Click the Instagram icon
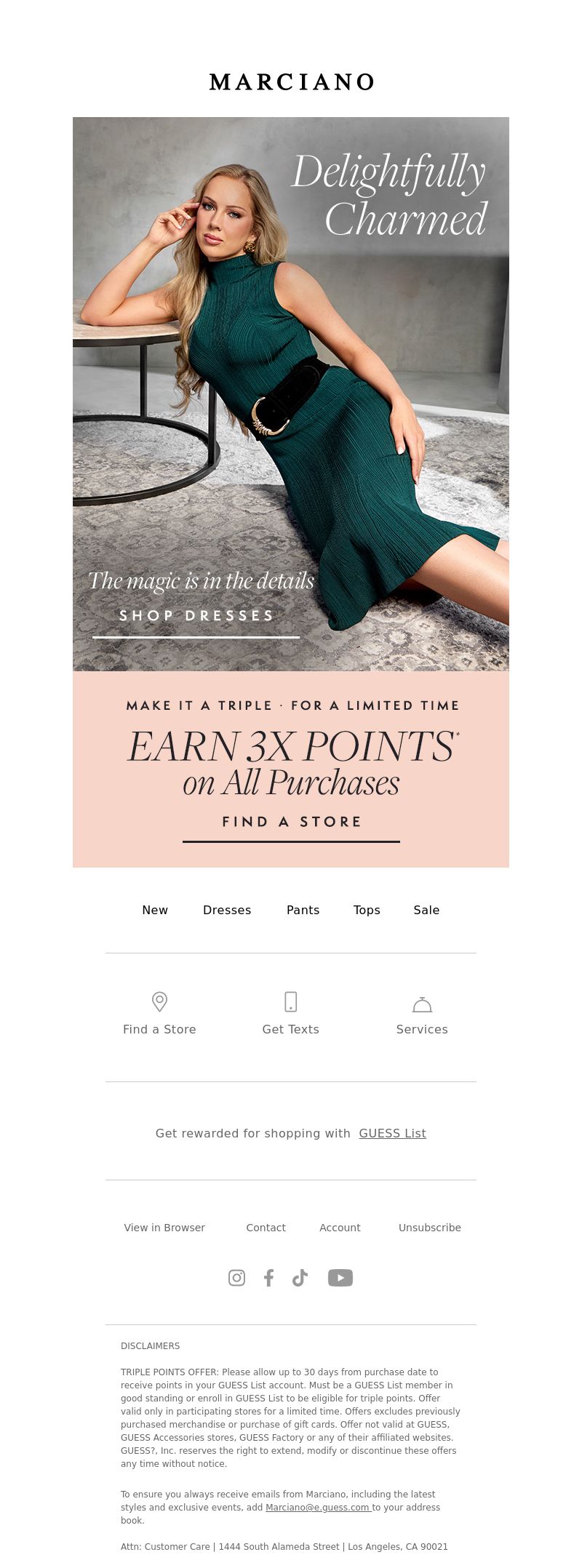This screenshot has width=582, height=1568. pyautogui.click(x=236, y=1278)
